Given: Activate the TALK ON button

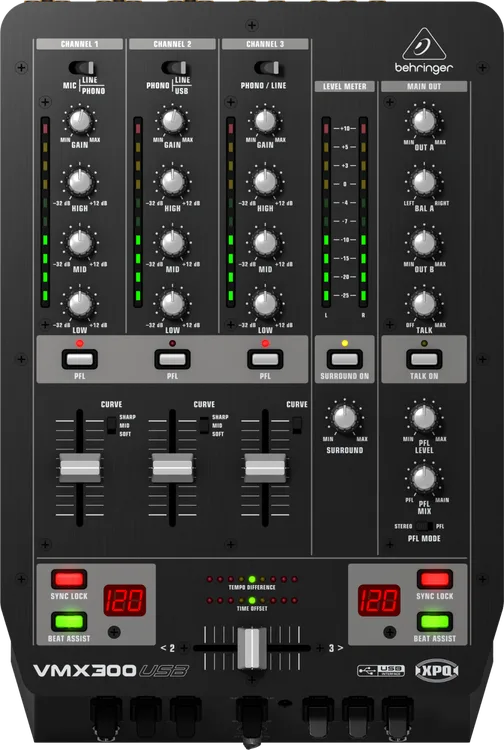Looking at the screenshot, I should click(x=424, y=359).
